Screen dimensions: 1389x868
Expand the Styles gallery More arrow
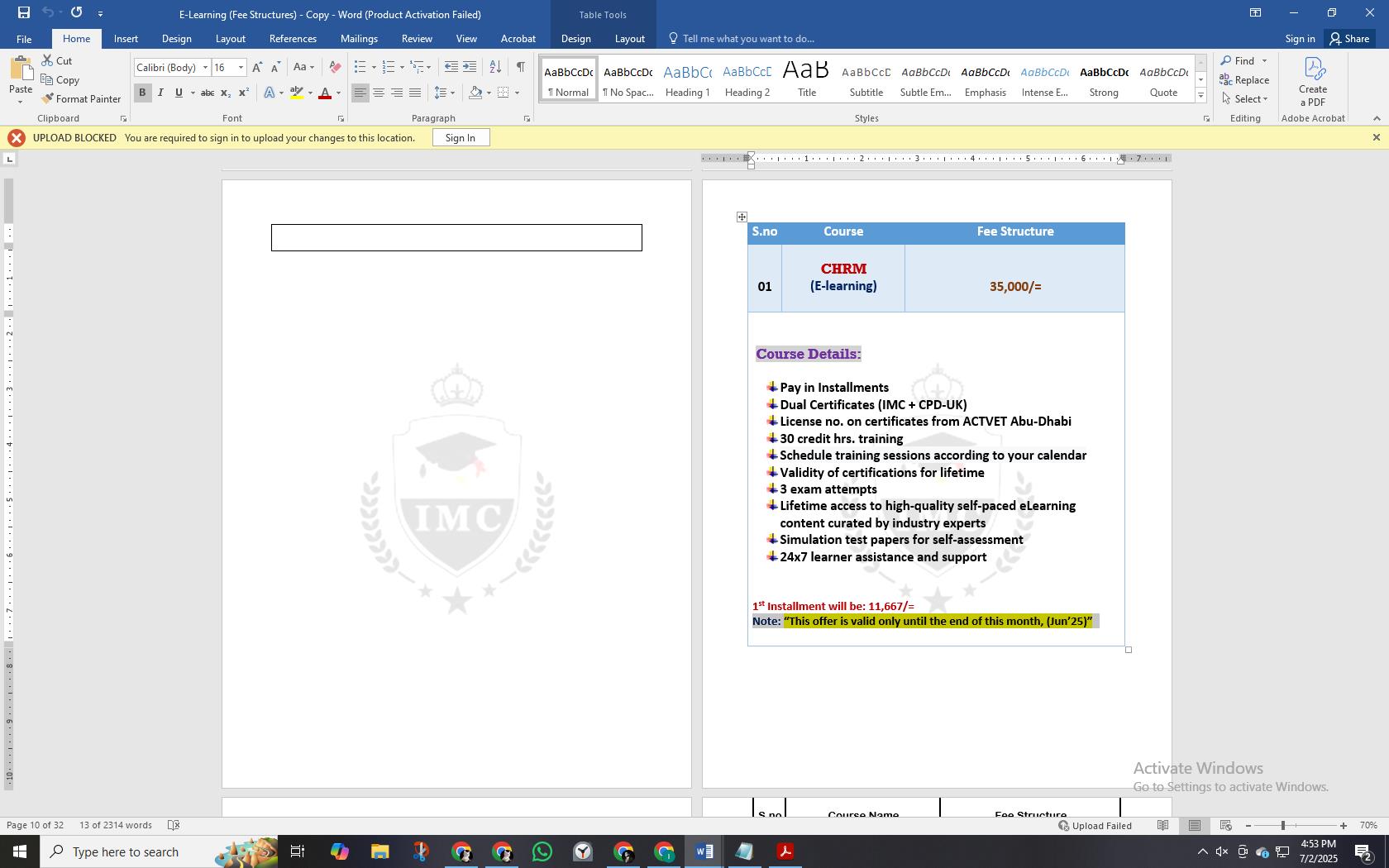click(x=1200, y=96)
